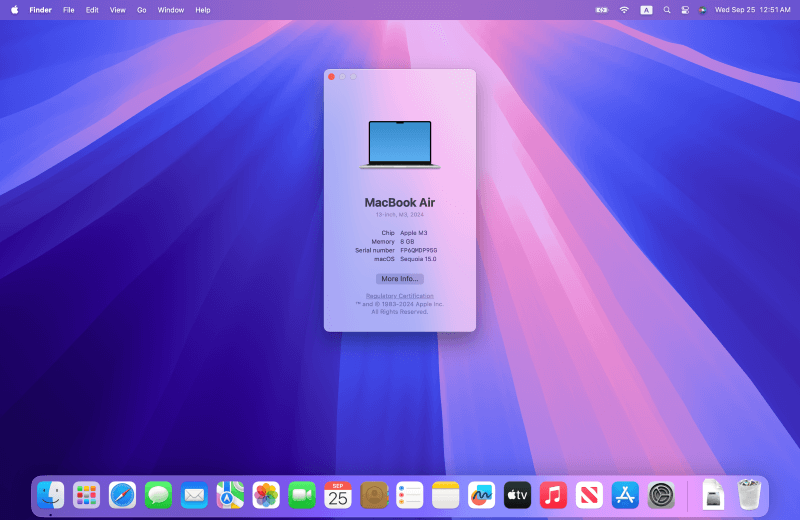Open the Help menu
The width and height of the screenshot is (800, 520).
[x=203, y=10]
